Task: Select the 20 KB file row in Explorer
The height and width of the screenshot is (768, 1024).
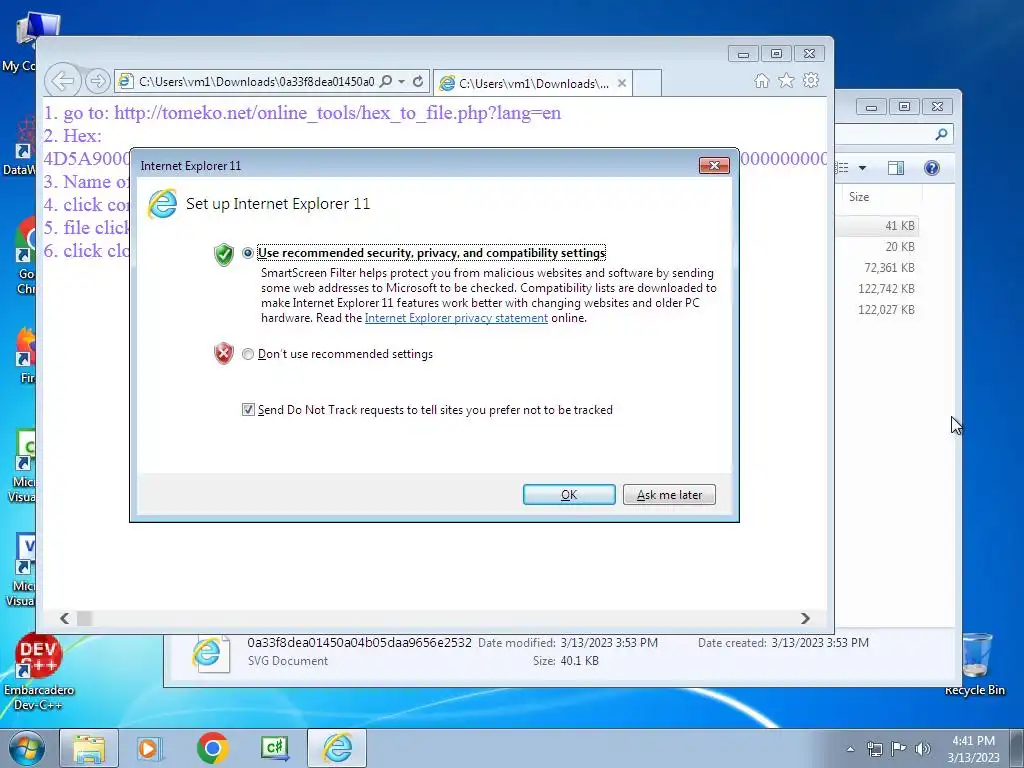Action: 878,247
